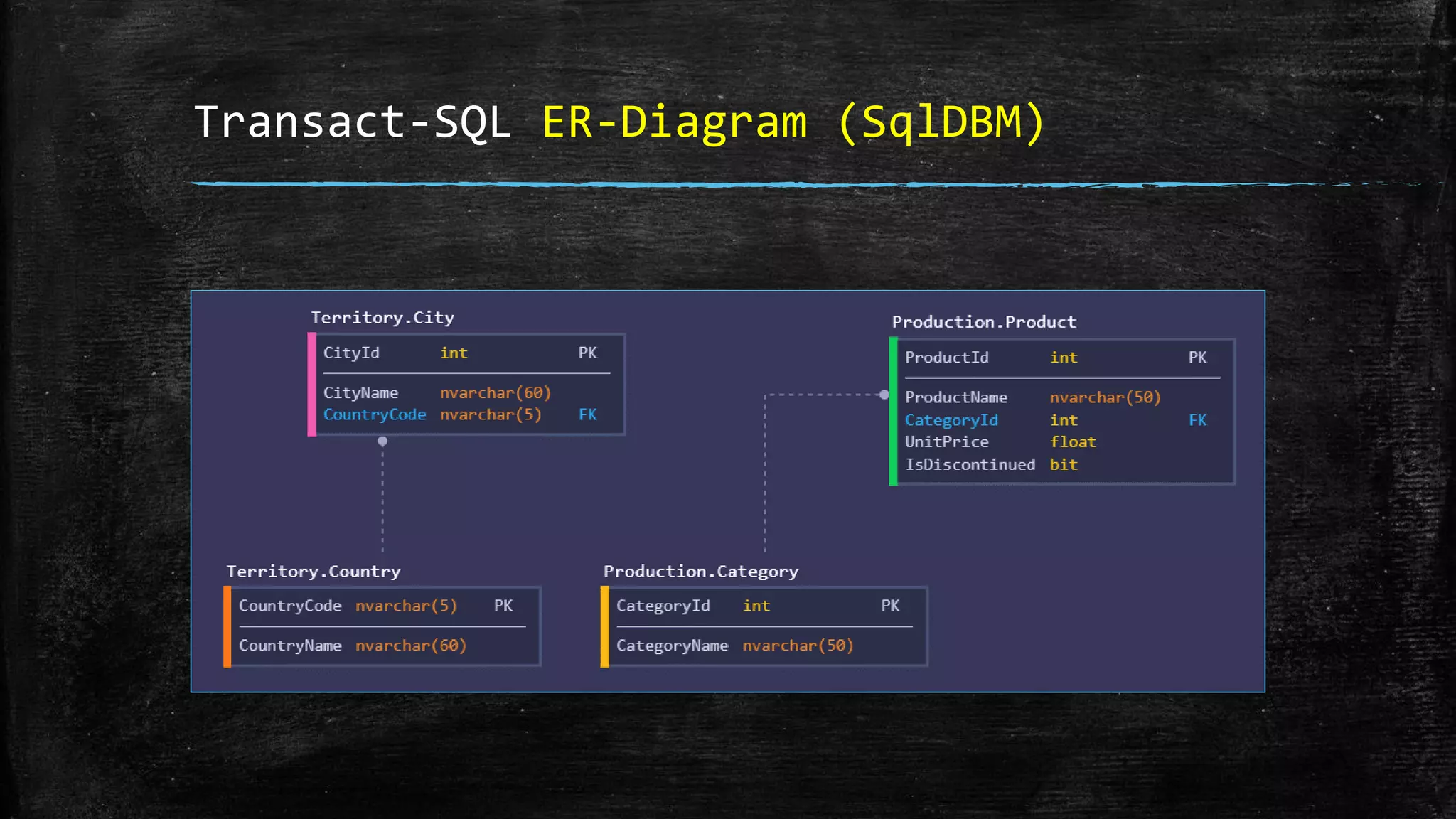
Task: Click the slide title Transact-SQL ER-Diagram (SqlDBM)
Action: coord(619,122)
